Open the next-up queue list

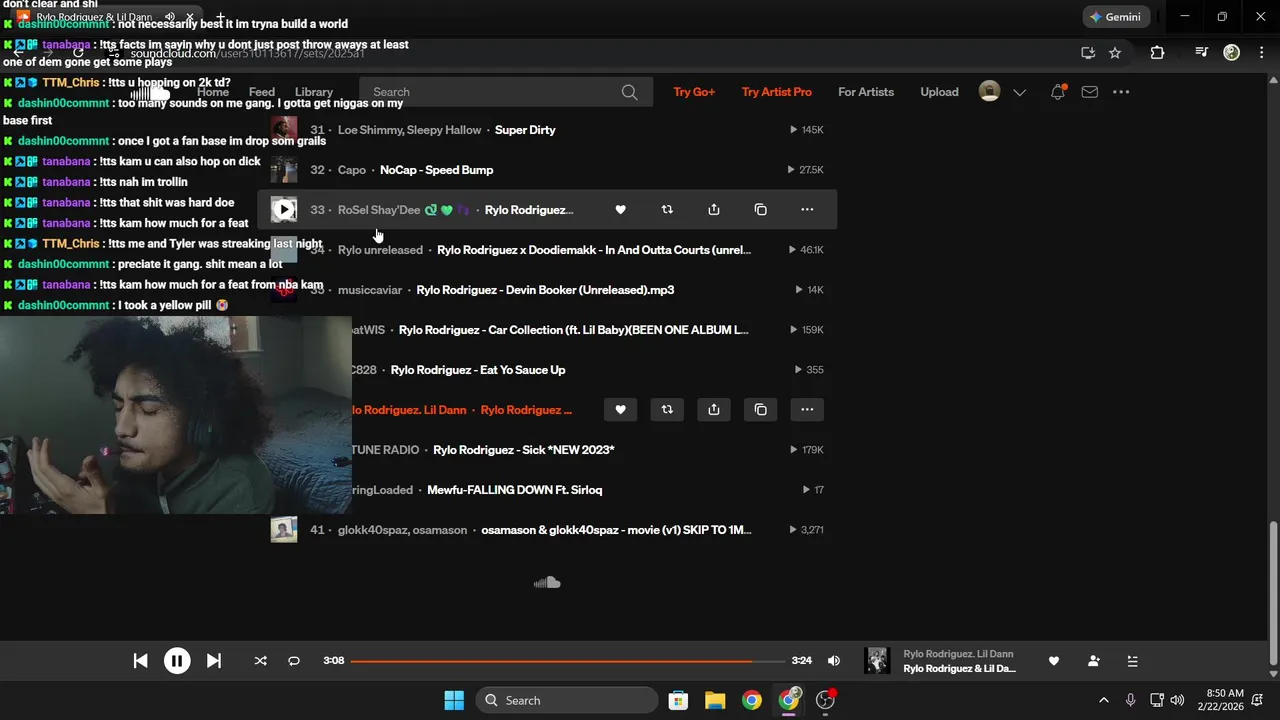(x=1132, y=661)
